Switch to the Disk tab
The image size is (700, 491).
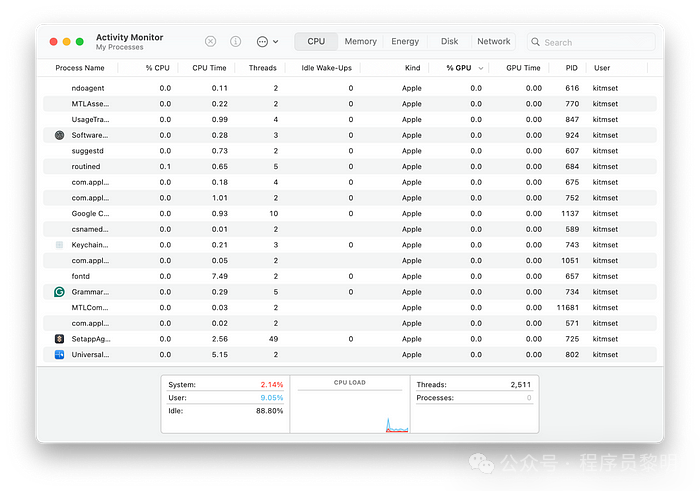coord(450,42)
